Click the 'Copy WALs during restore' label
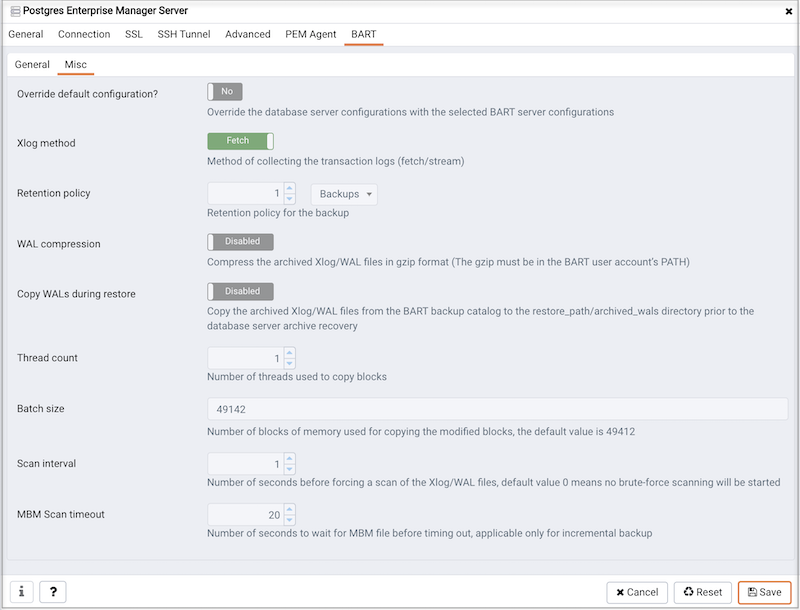This screenshot has width=800, height=610. 76,294
